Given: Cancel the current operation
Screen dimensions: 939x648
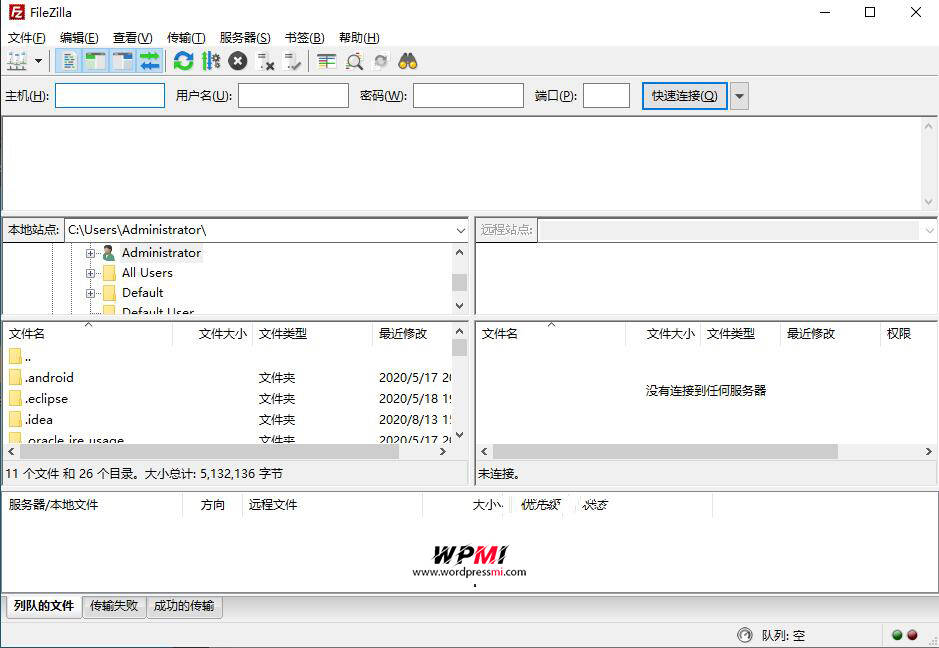Looking at the screenshot, I should 236,60.
